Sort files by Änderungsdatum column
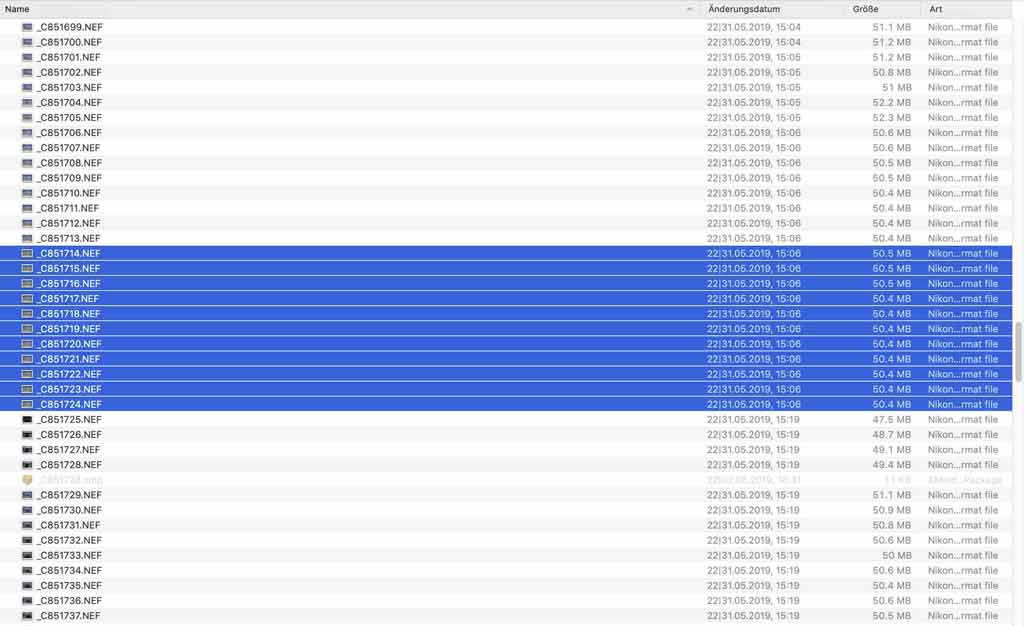 (x=744, y=9)
